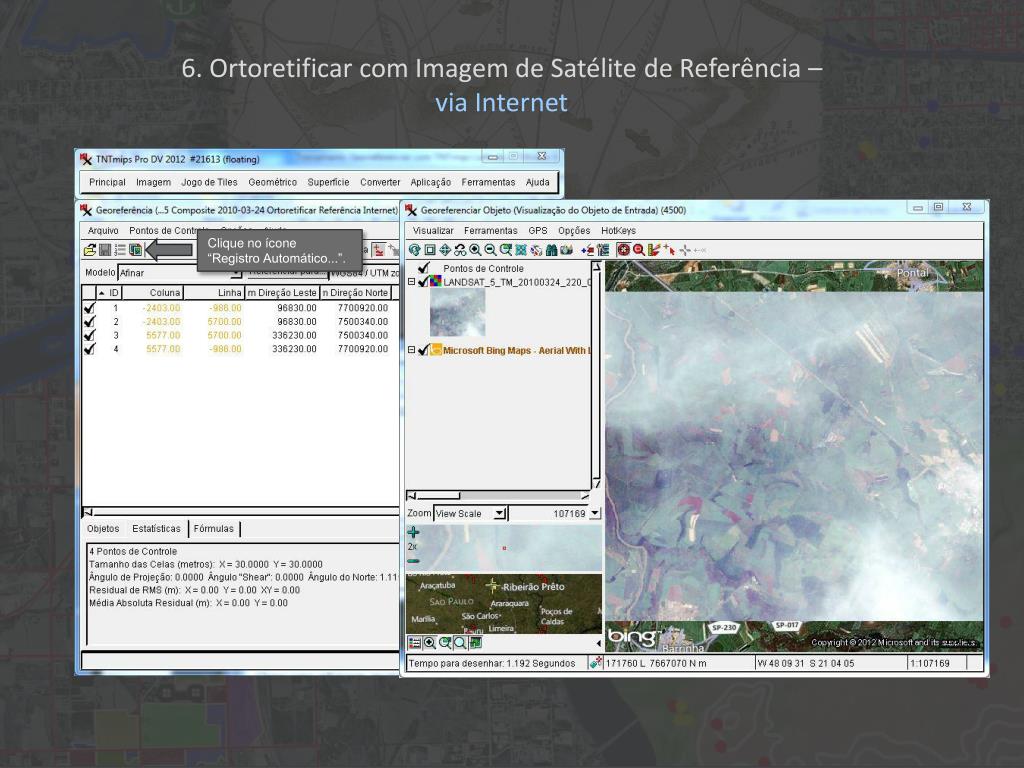Click the Direção Leste column header
1024x768 pixels.
[x=282, y=293]
